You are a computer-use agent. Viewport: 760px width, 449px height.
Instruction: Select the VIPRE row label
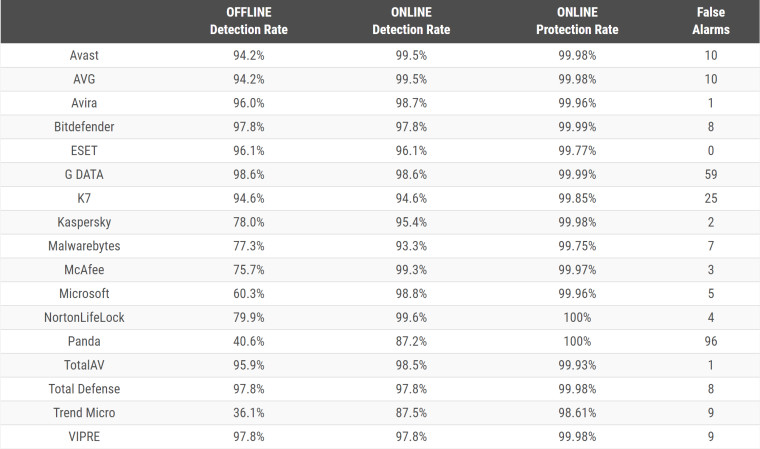(x=84, y=437)
